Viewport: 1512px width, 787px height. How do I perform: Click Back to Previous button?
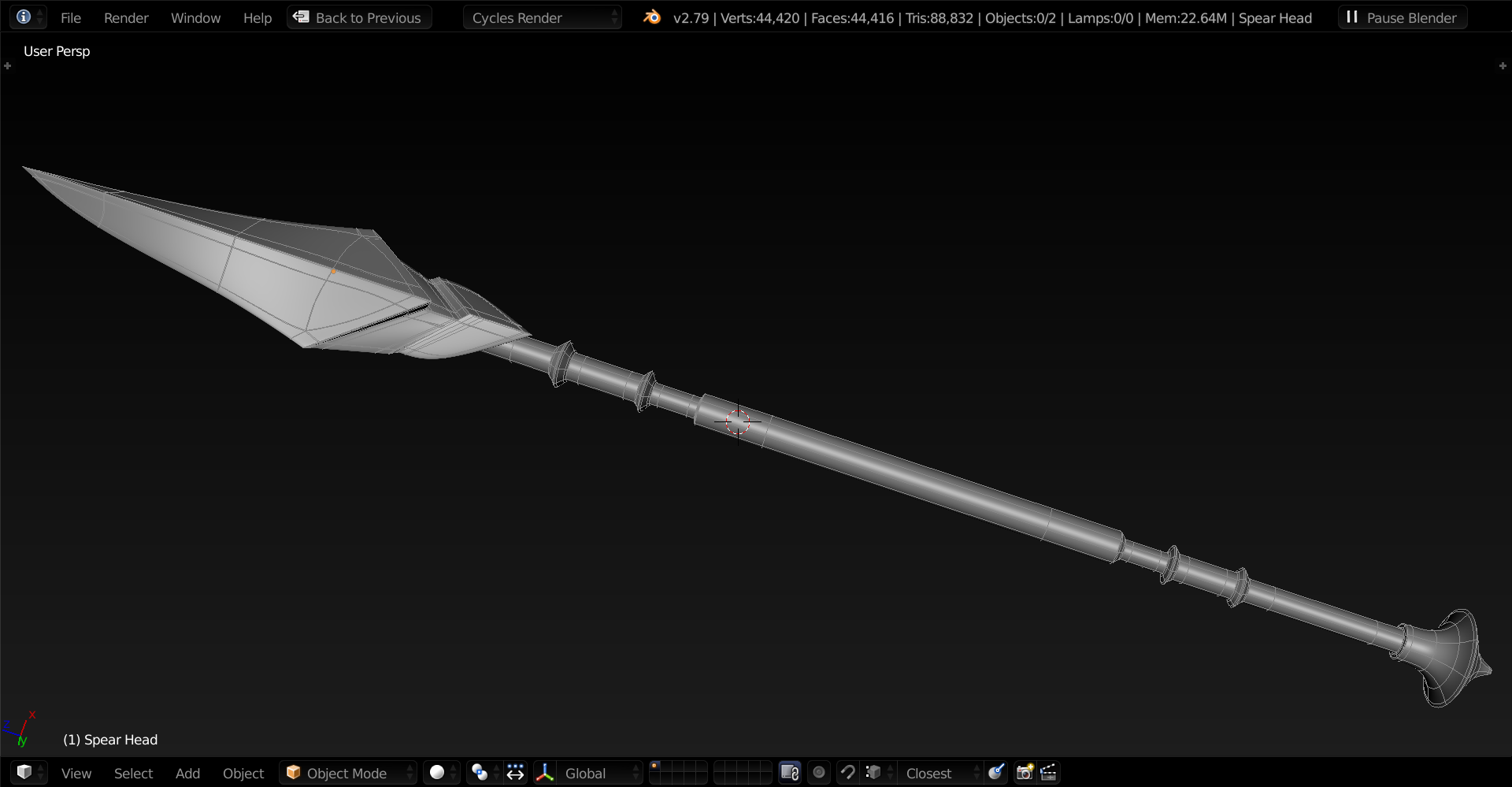(359, 17)
